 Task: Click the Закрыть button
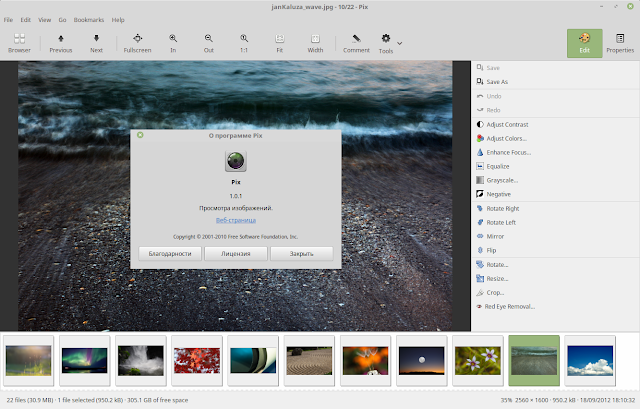(302, 253)
